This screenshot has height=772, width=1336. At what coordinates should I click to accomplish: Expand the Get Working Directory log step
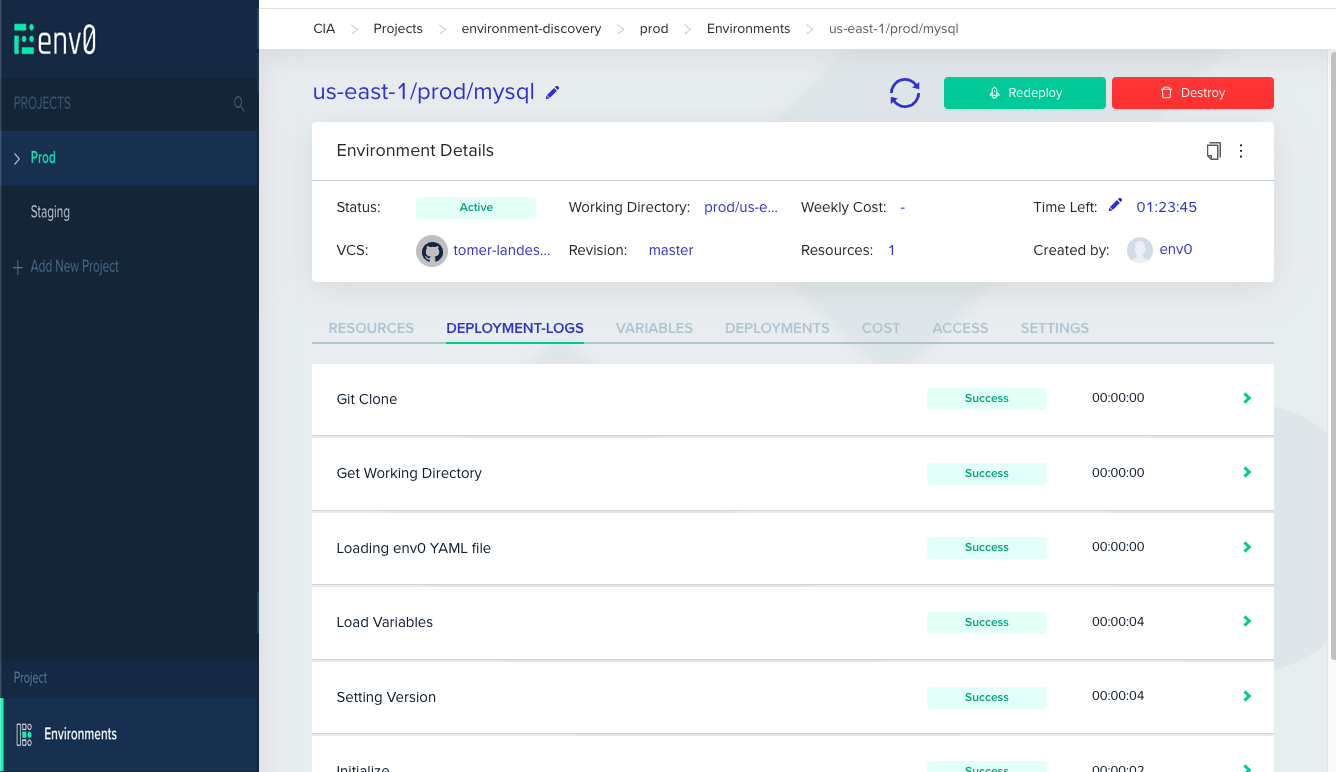1247,472
